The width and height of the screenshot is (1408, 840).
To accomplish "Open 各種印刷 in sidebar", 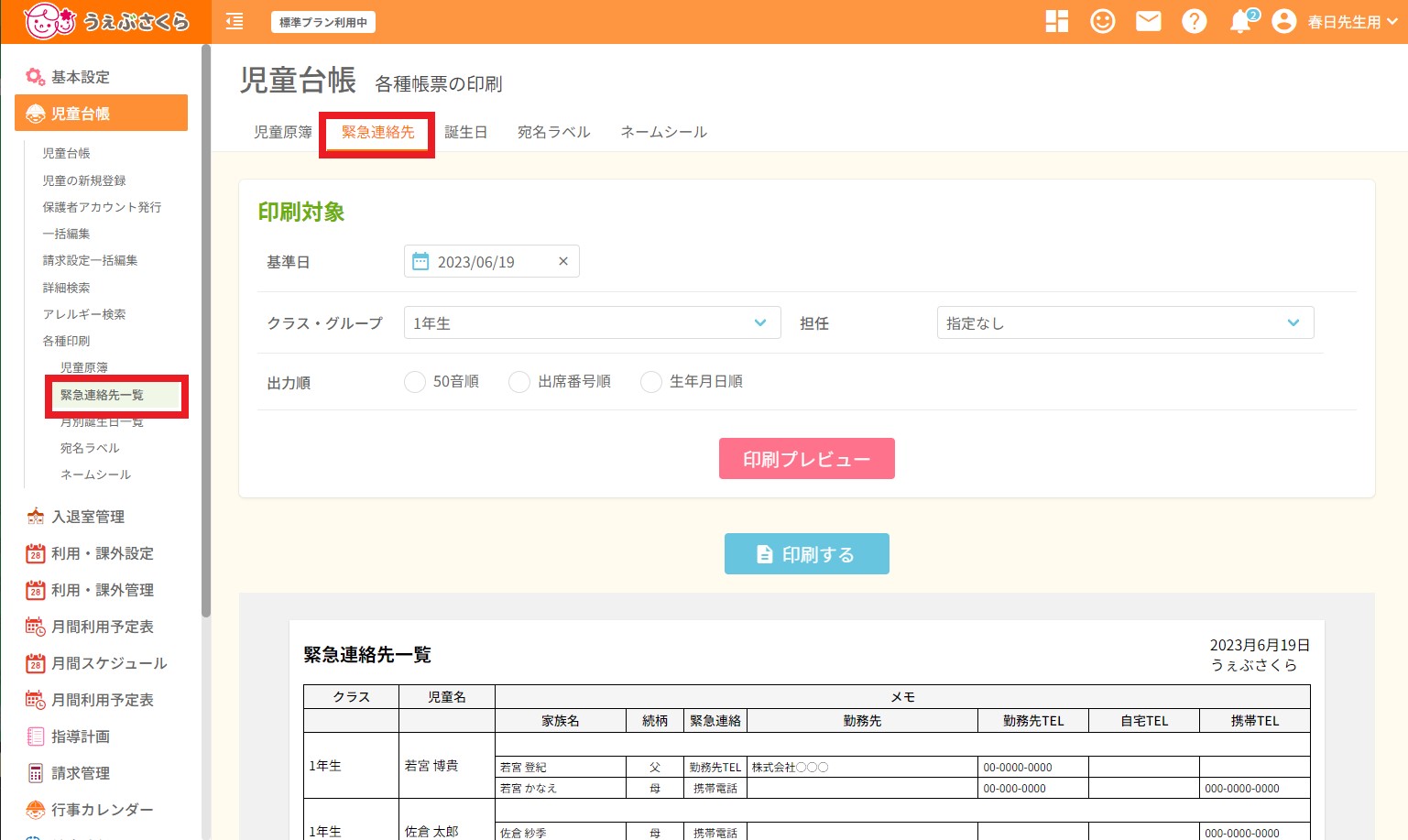I will click(66, 341).
